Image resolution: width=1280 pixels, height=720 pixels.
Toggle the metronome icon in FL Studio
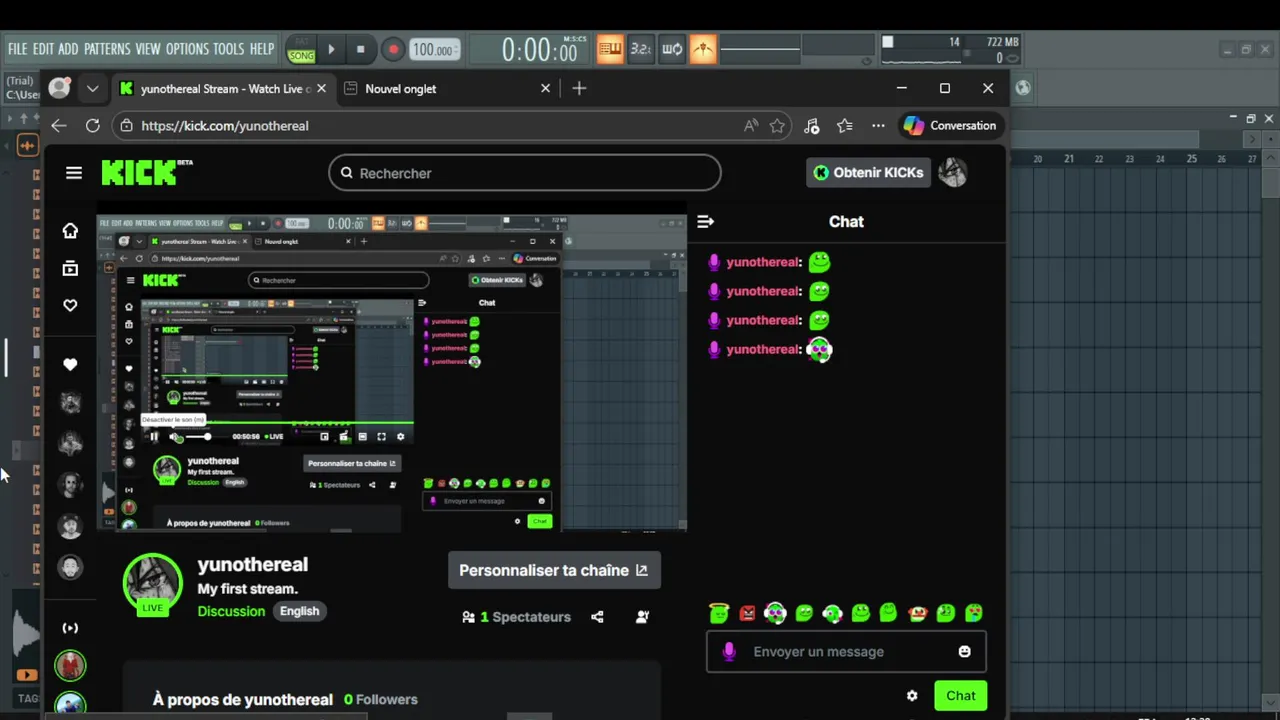[x=610, y=49]
